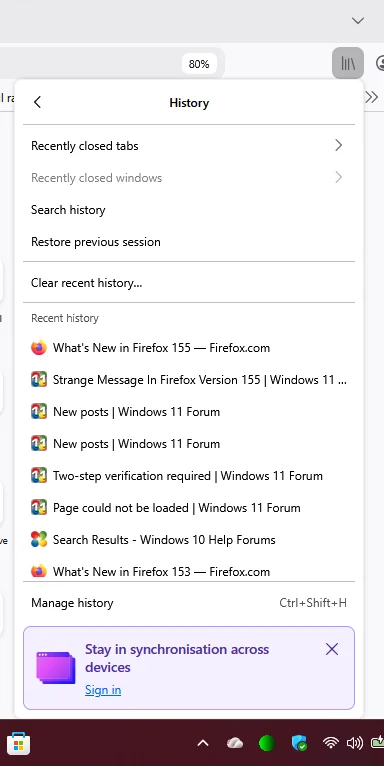Open What's New in Firefox 155 entry
Screen dimensions: 384x766
189,348
